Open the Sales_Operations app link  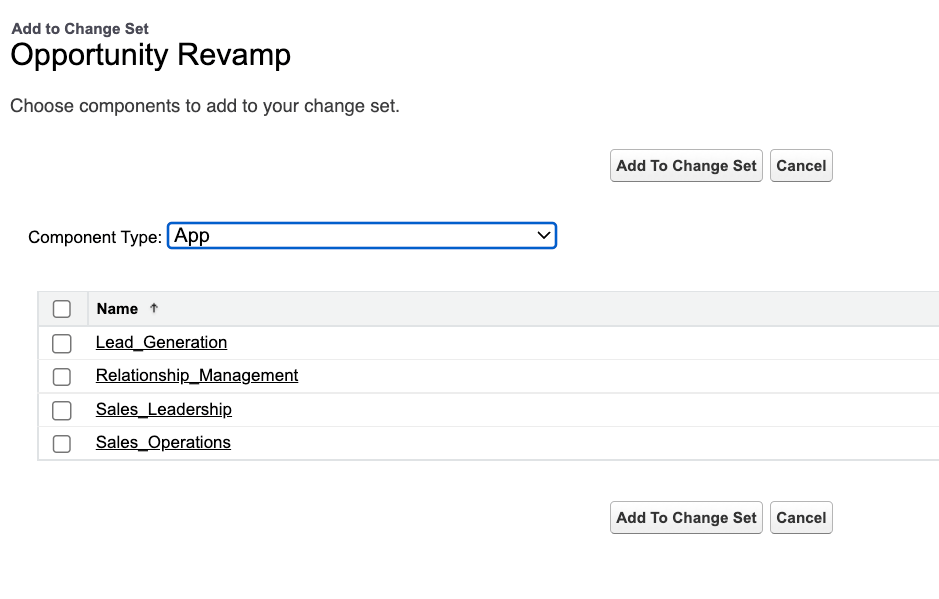(x=163, y=442)
